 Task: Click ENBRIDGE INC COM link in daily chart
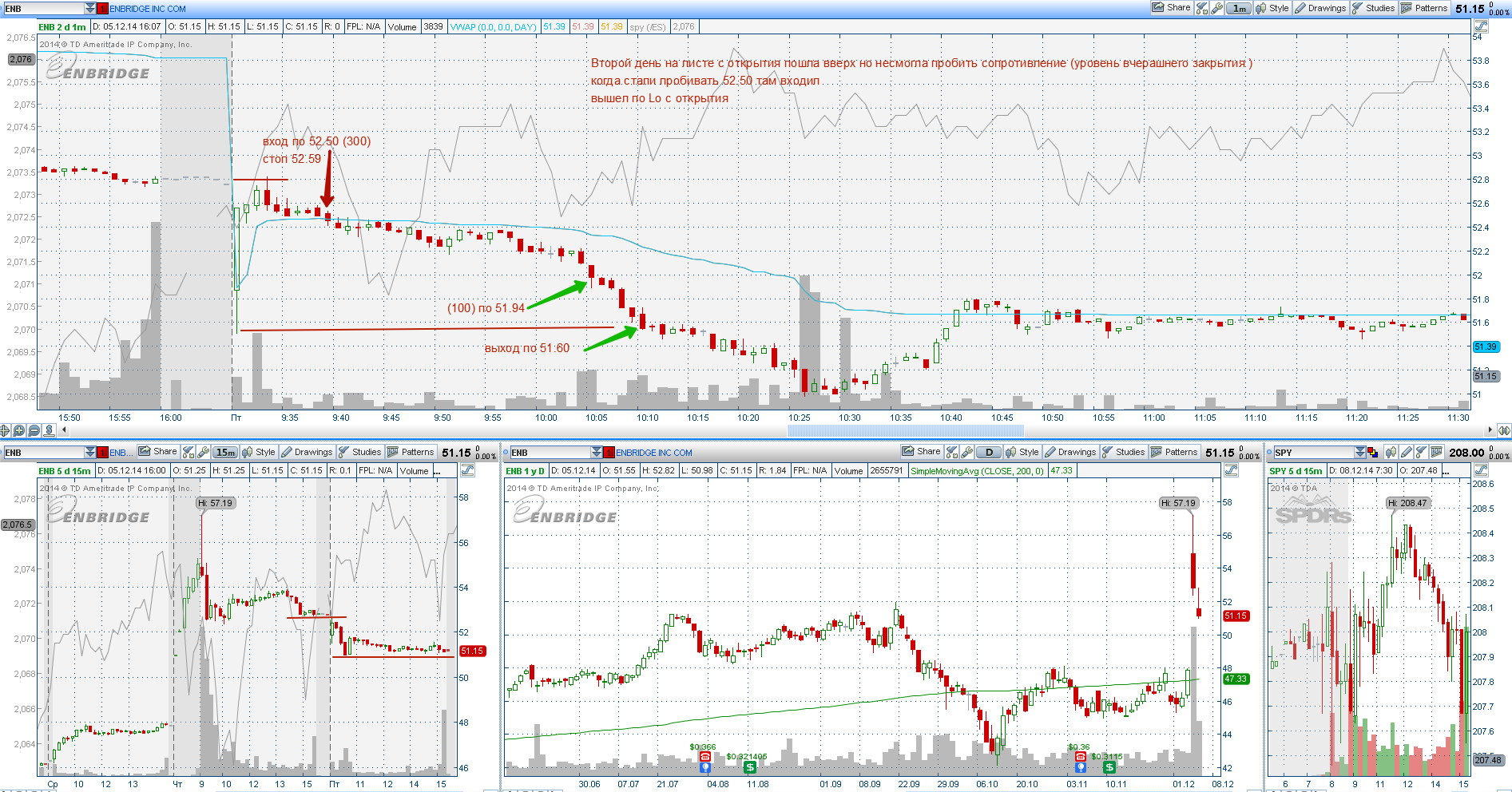tap(653, 453)
